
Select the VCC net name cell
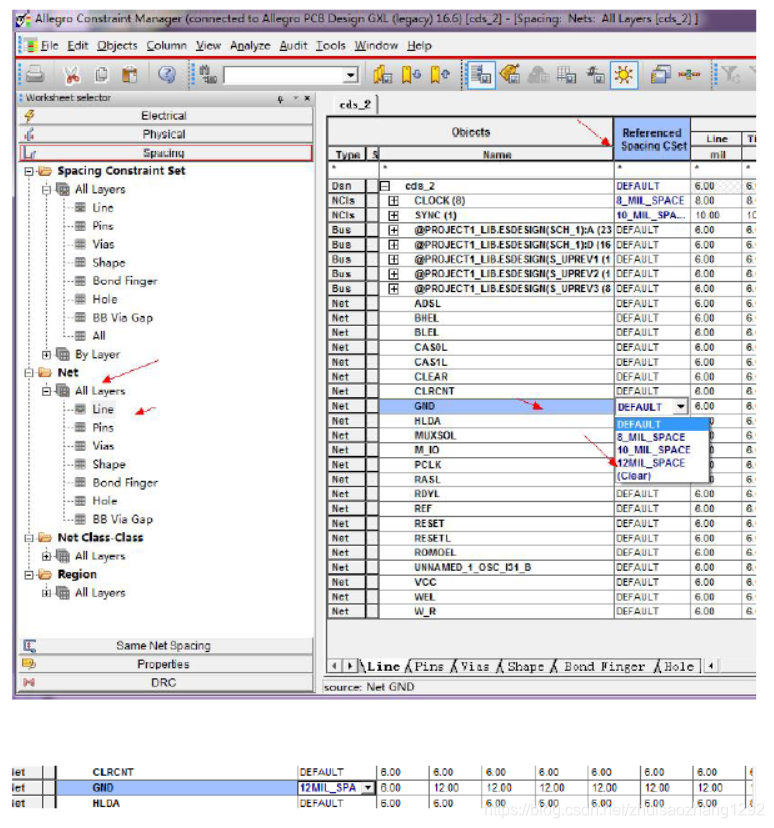pyautogui.click(x=426, y=582)
